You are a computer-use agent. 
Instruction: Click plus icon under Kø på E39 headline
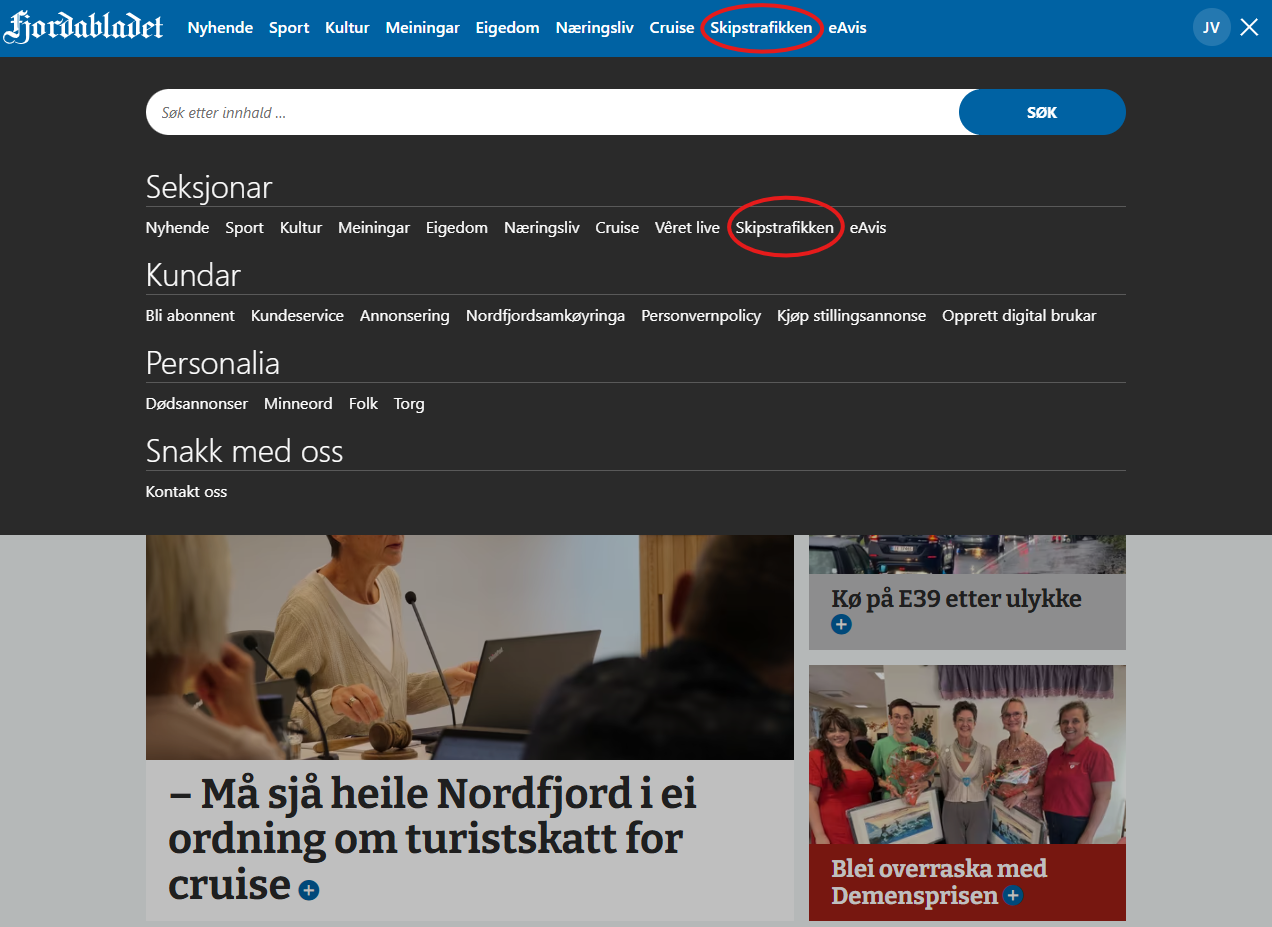tap(841, 625)
